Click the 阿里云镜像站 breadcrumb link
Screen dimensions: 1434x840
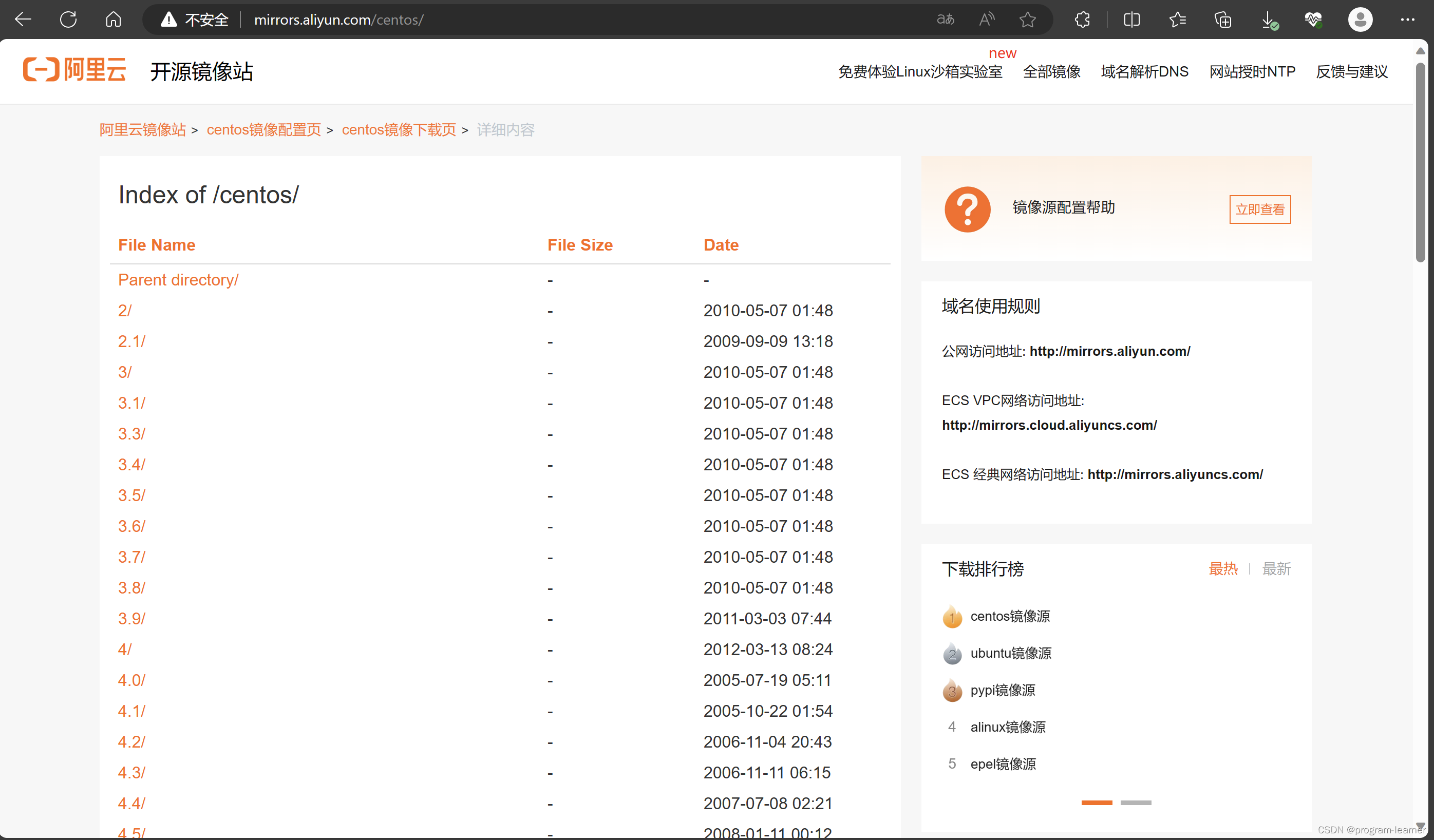pyautogui.click(x=143, y=130)
